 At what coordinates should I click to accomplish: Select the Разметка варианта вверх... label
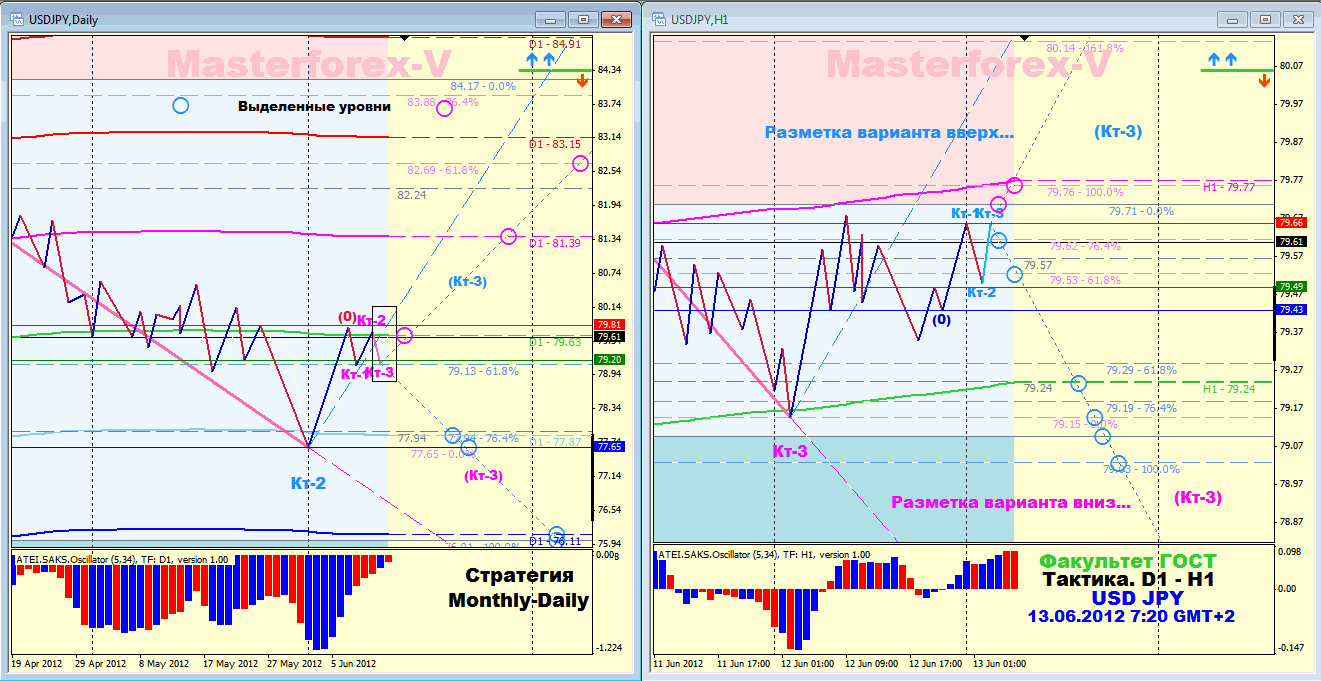(x=890, y=132)
